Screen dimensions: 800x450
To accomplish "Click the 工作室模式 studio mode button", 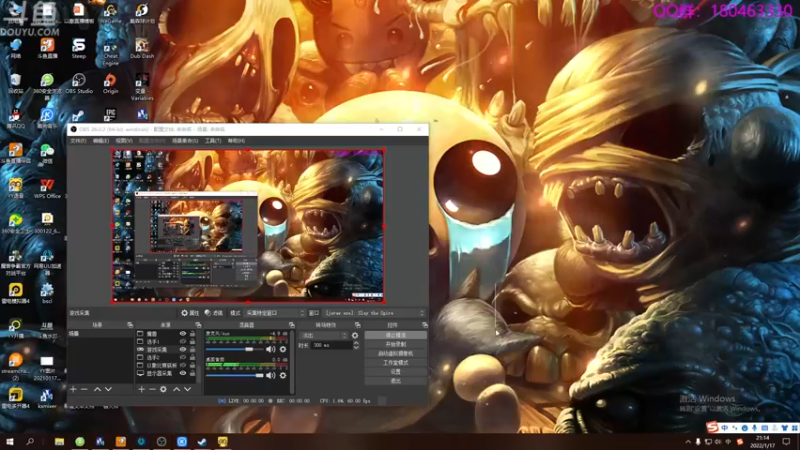I will coord(395,363).
